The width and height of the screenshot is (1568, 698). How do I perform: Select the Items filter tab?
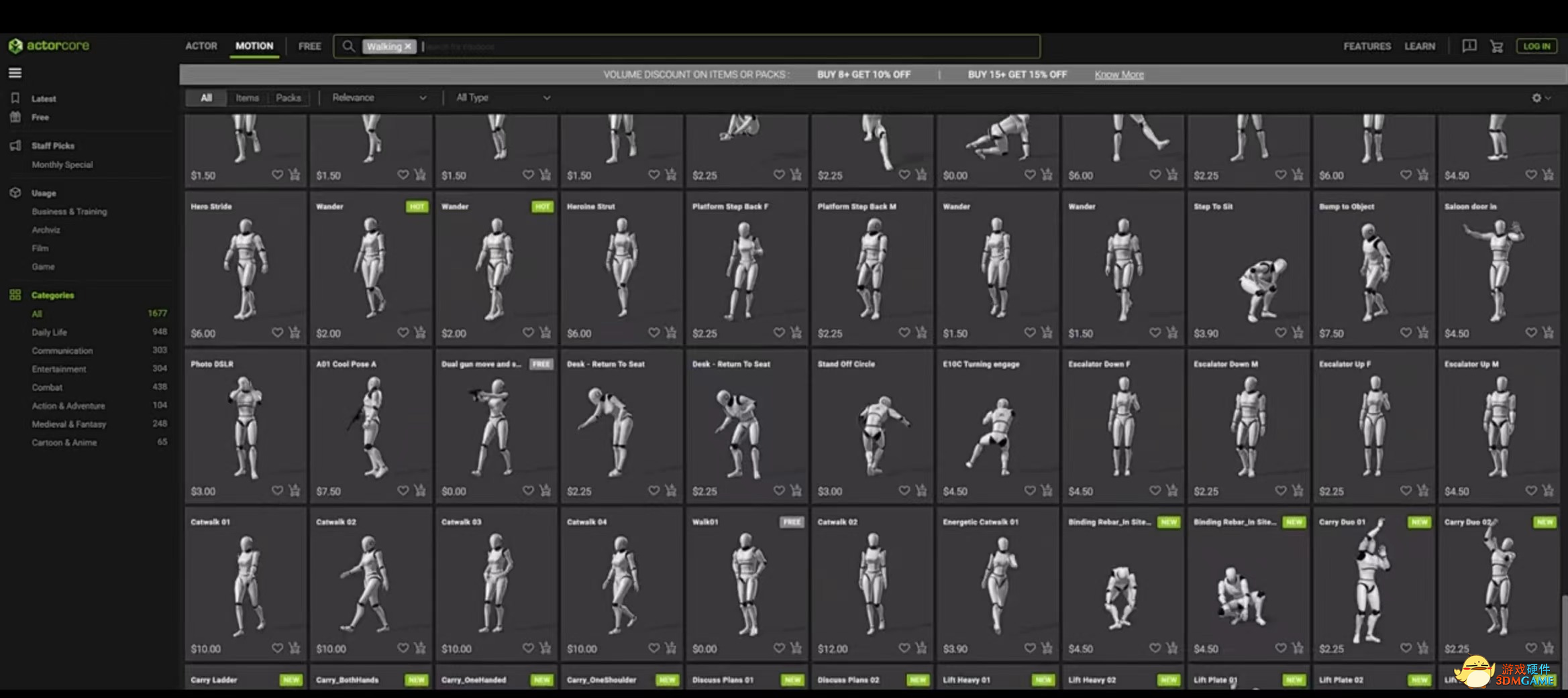[x=247, y=98]
